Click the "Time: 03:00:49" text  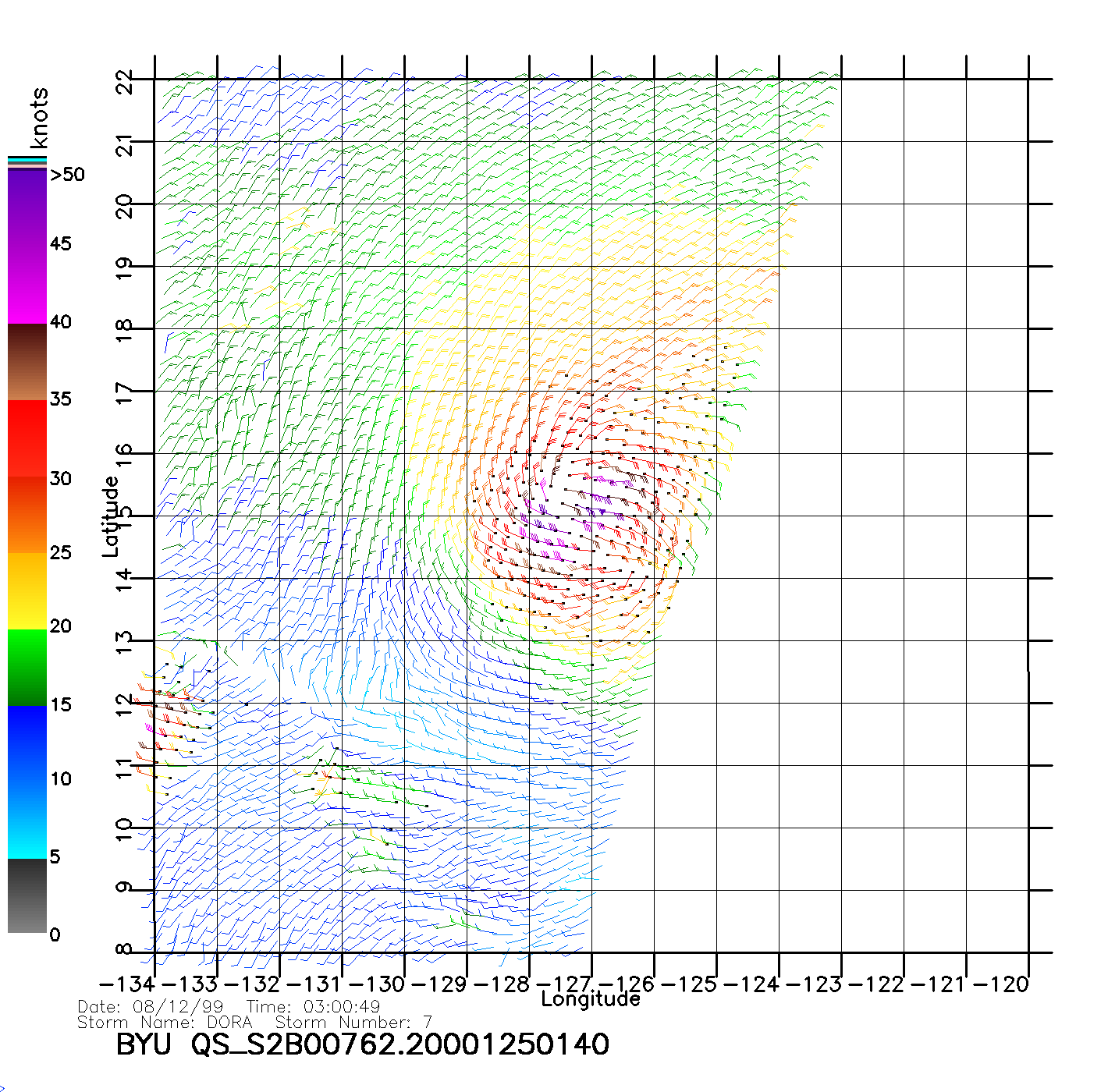pos(313,1007)
